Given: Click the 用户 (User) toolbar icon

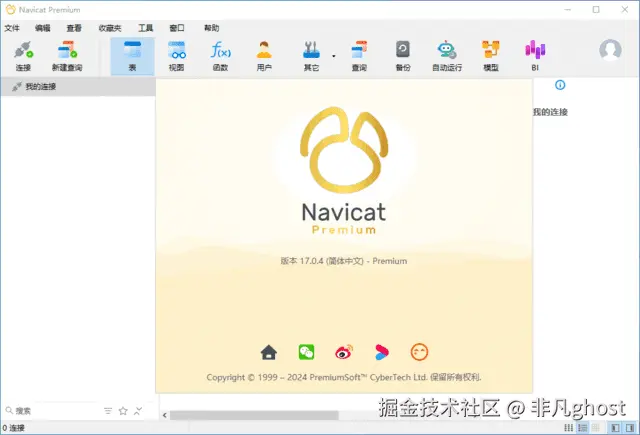Looking at the screenshot, I should (264, 56).
